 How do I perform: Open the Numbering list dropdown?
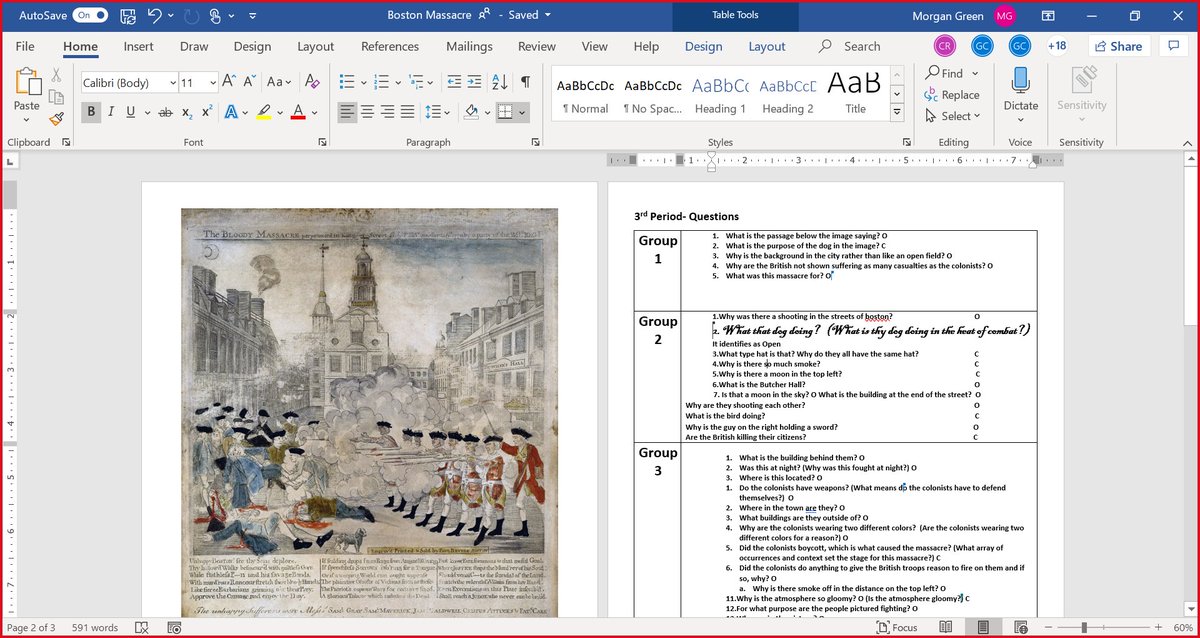pyautogui.click(x=397, y=82)
